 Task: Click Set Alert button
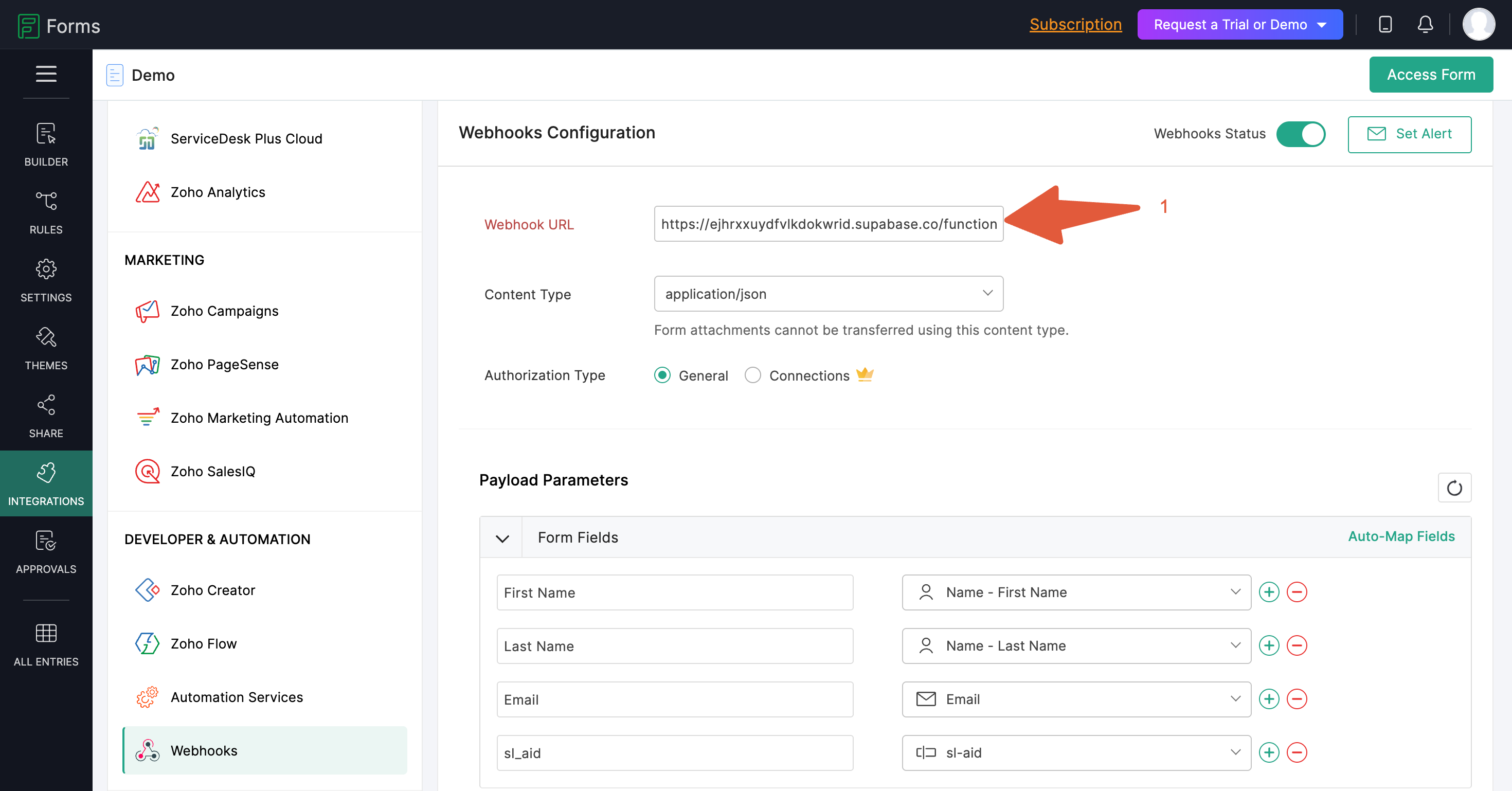click(1409, 134)
